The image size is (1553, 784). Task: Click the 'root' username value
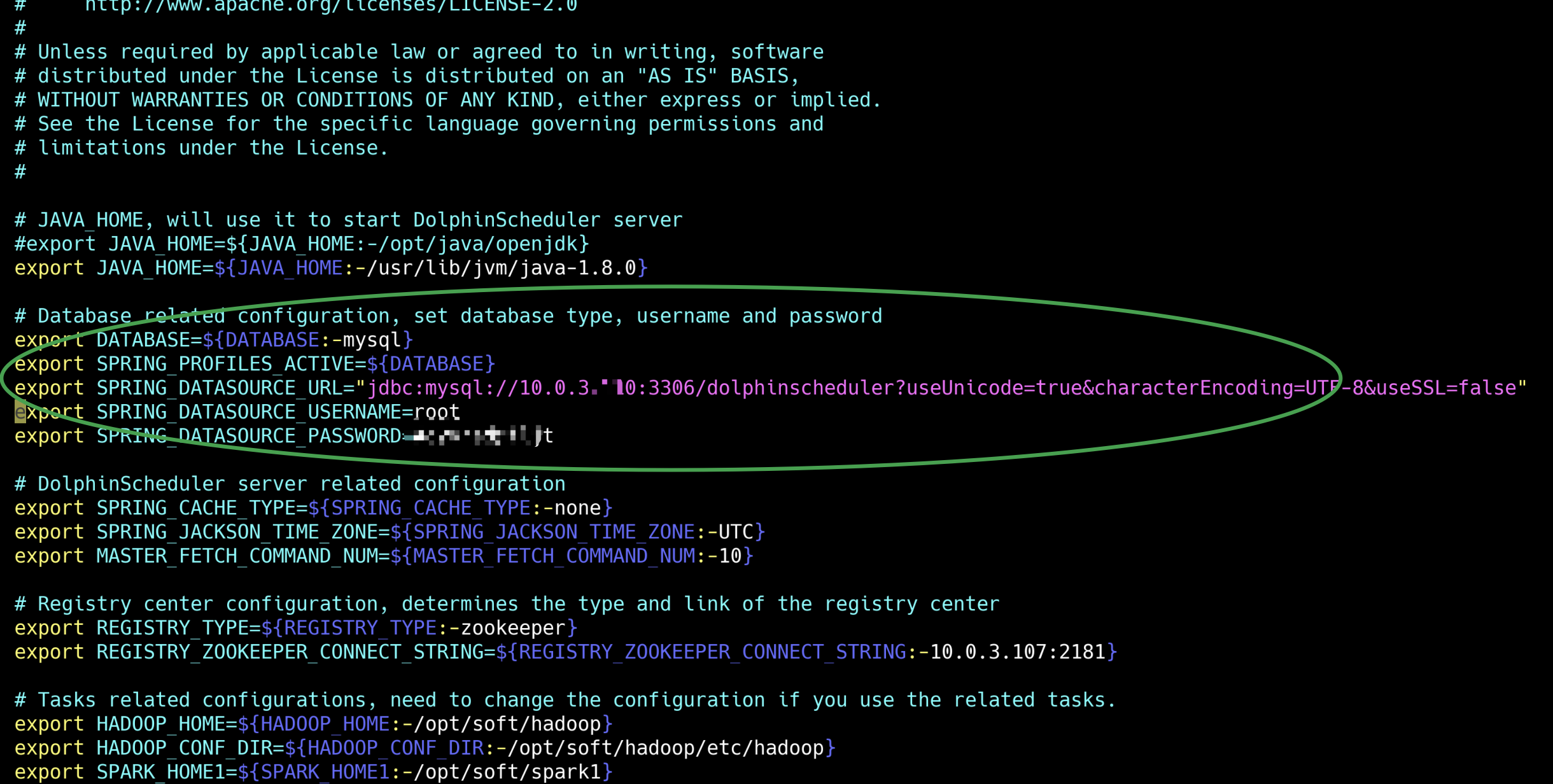437,412
